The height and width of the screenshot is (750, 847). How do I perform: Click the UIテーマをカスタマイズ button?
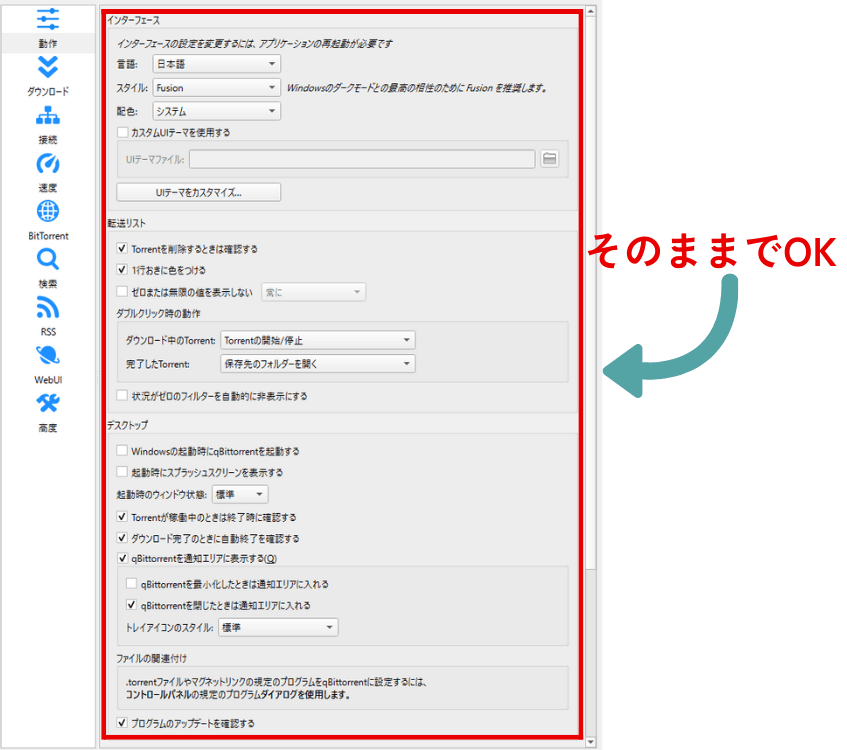point(199,192)
